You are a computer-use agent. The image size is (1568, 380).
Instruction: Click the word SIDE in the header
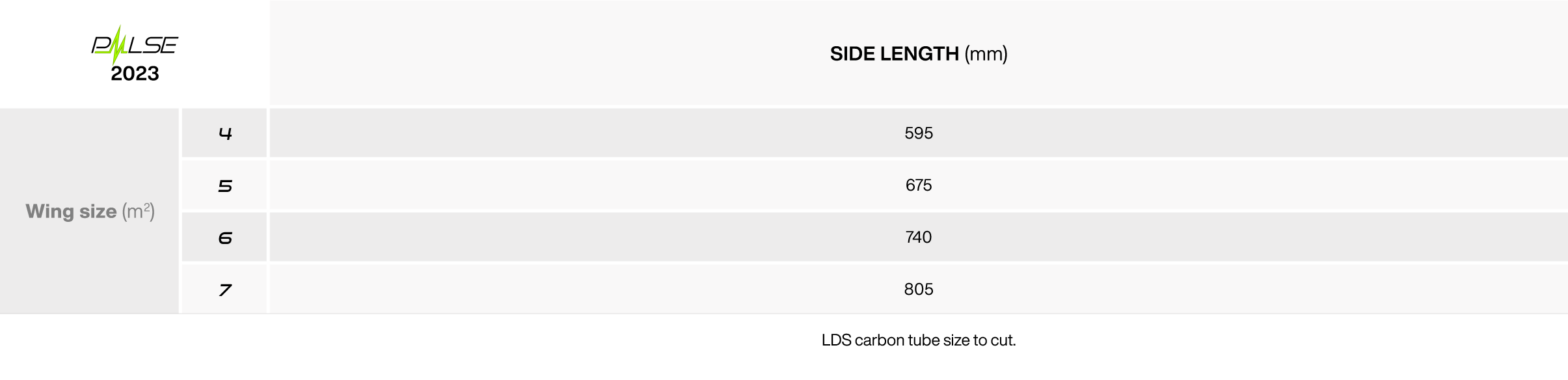(x=852, y=53)
